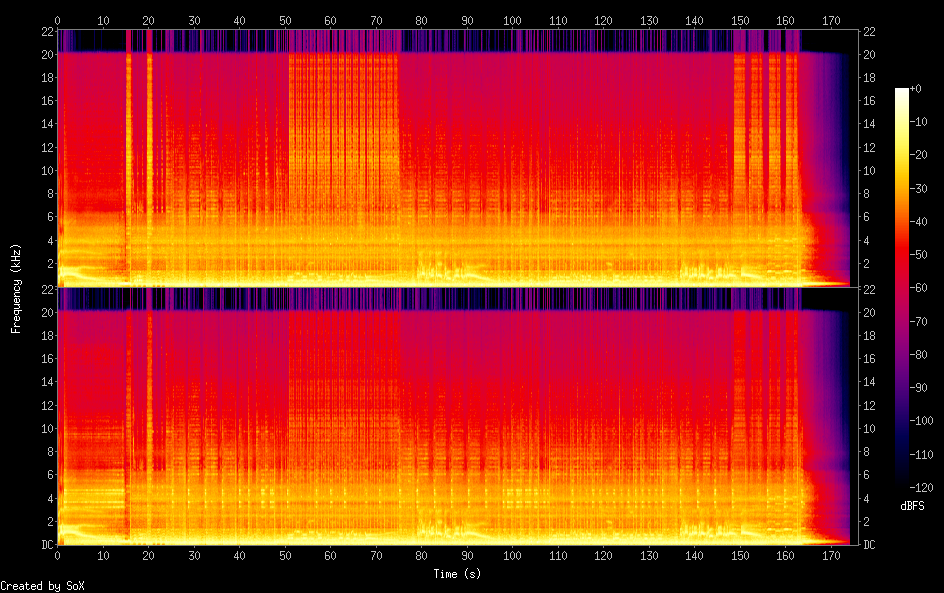
Task: Click the dark fade-out tail of upper spectrogram
Action: (830, 150)
